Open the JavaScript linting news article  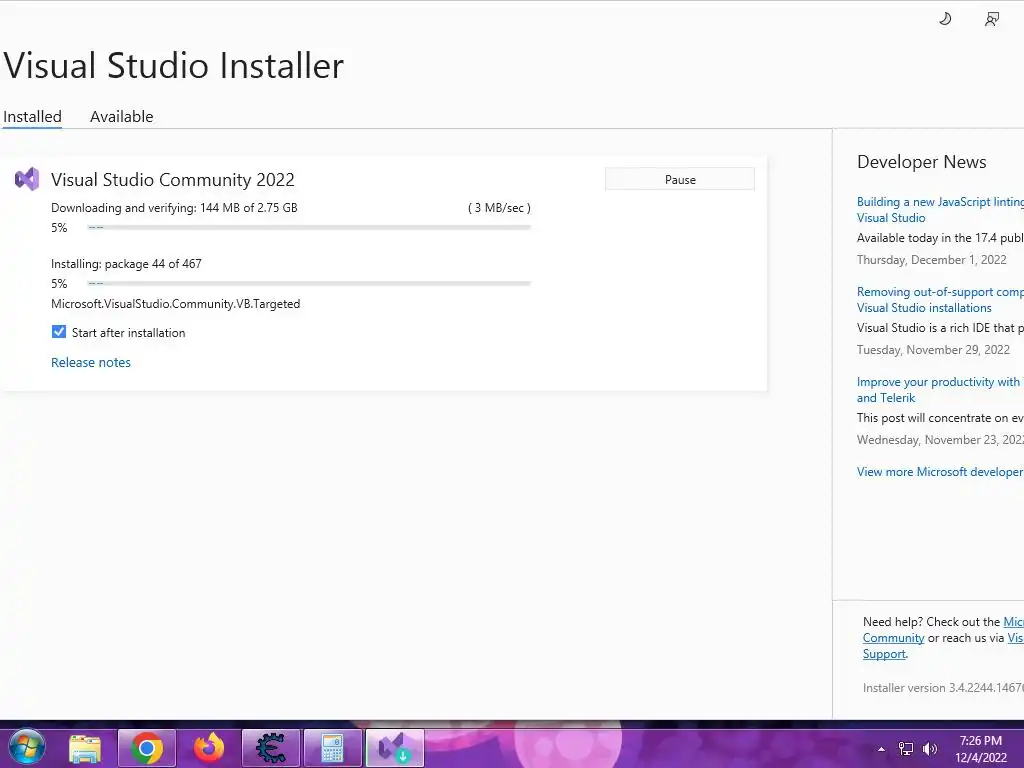coord(940,210)
